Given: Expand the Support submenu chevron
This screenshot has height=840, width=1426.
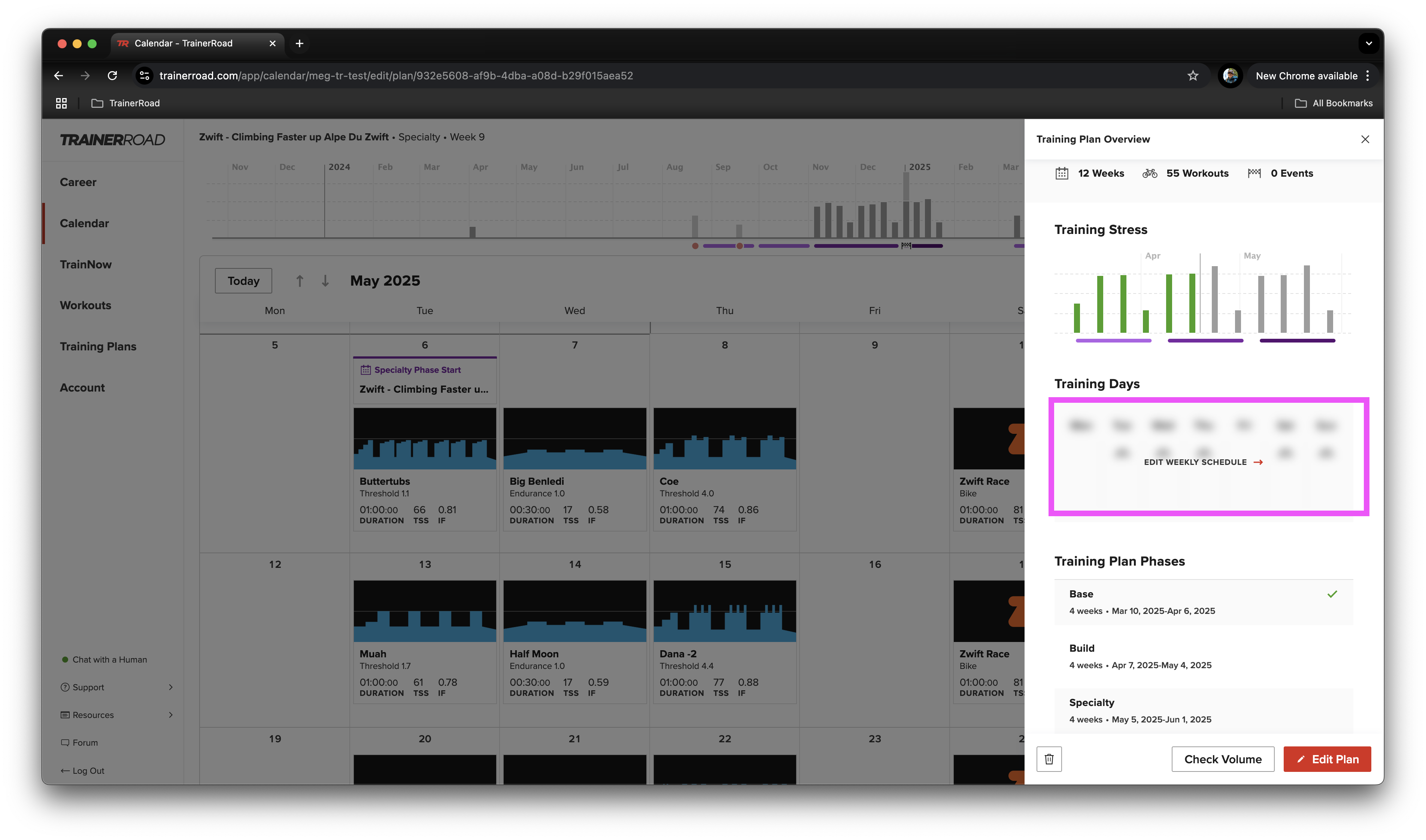Looking at the screenshot, I should pos(170,687).
